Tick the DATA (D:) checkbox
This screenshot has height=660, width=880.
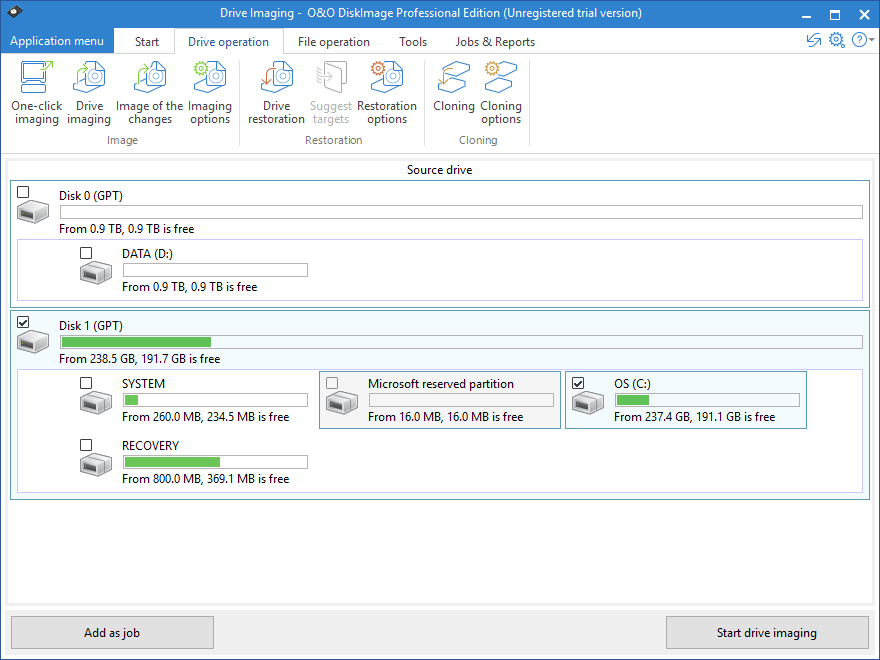pyautogui.click(x=86, y=253)
